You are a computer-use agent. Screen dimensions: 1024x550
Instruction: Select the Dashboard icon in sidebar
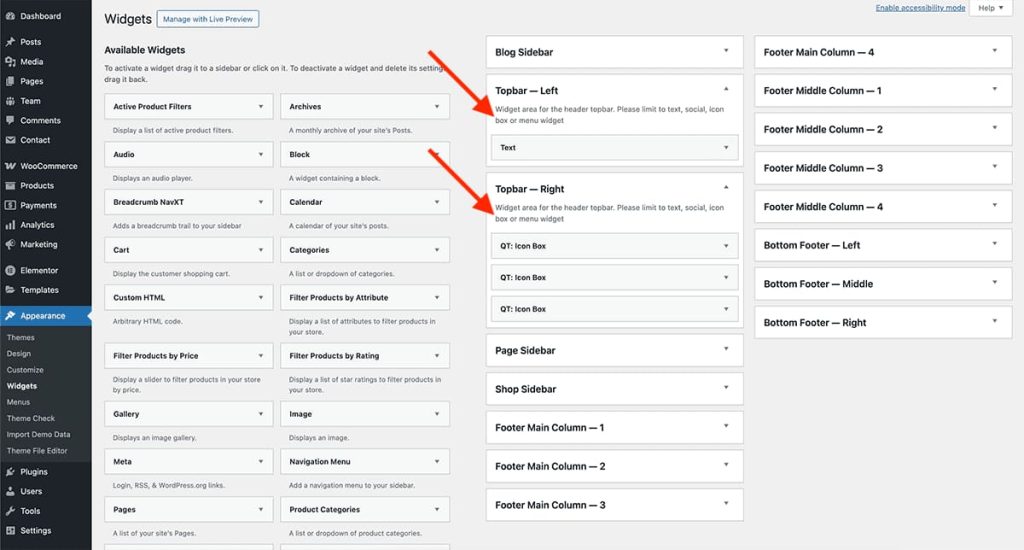point(10,16)
